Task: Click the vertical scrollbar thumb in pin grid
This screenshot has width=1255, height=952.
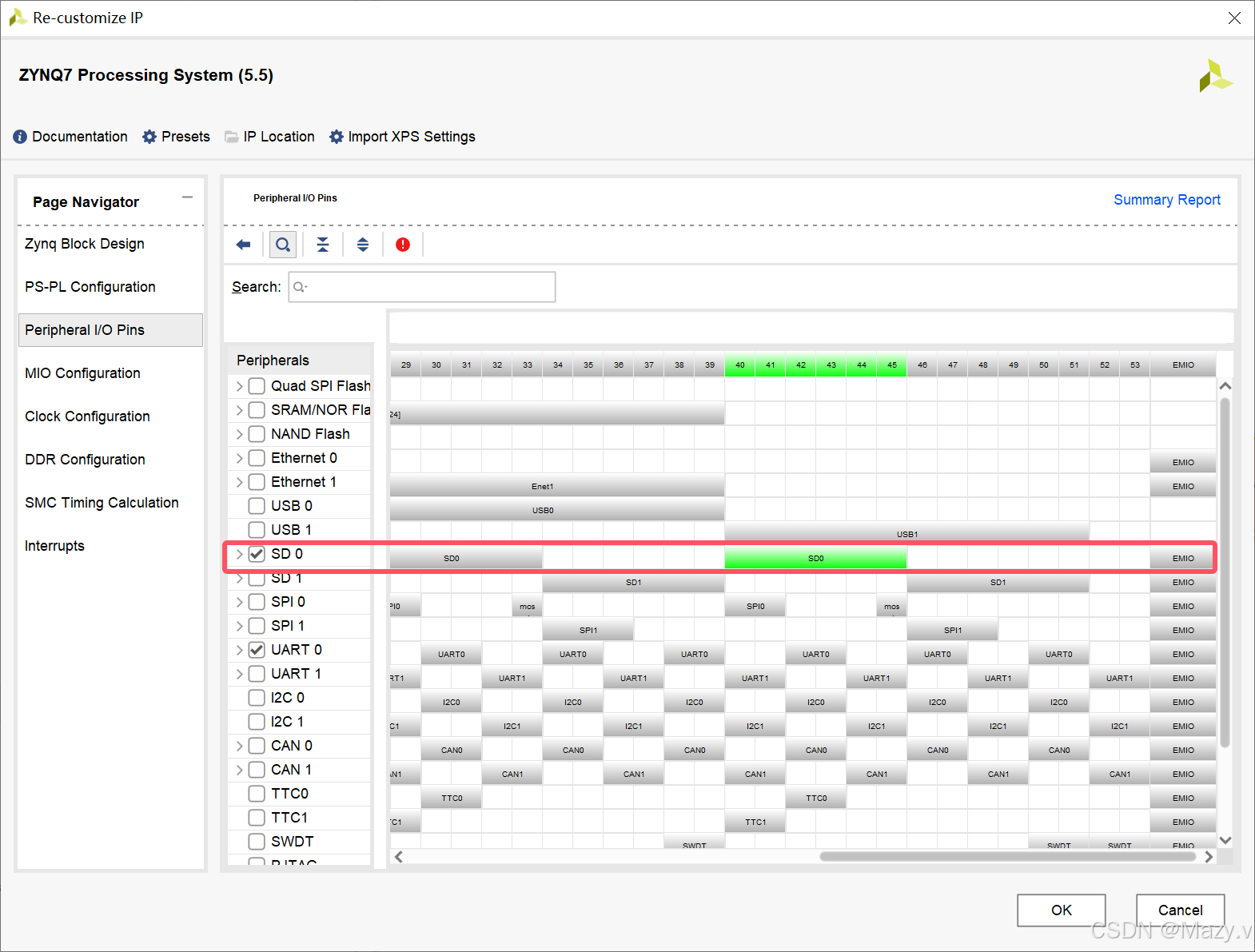Action: 1225,572
